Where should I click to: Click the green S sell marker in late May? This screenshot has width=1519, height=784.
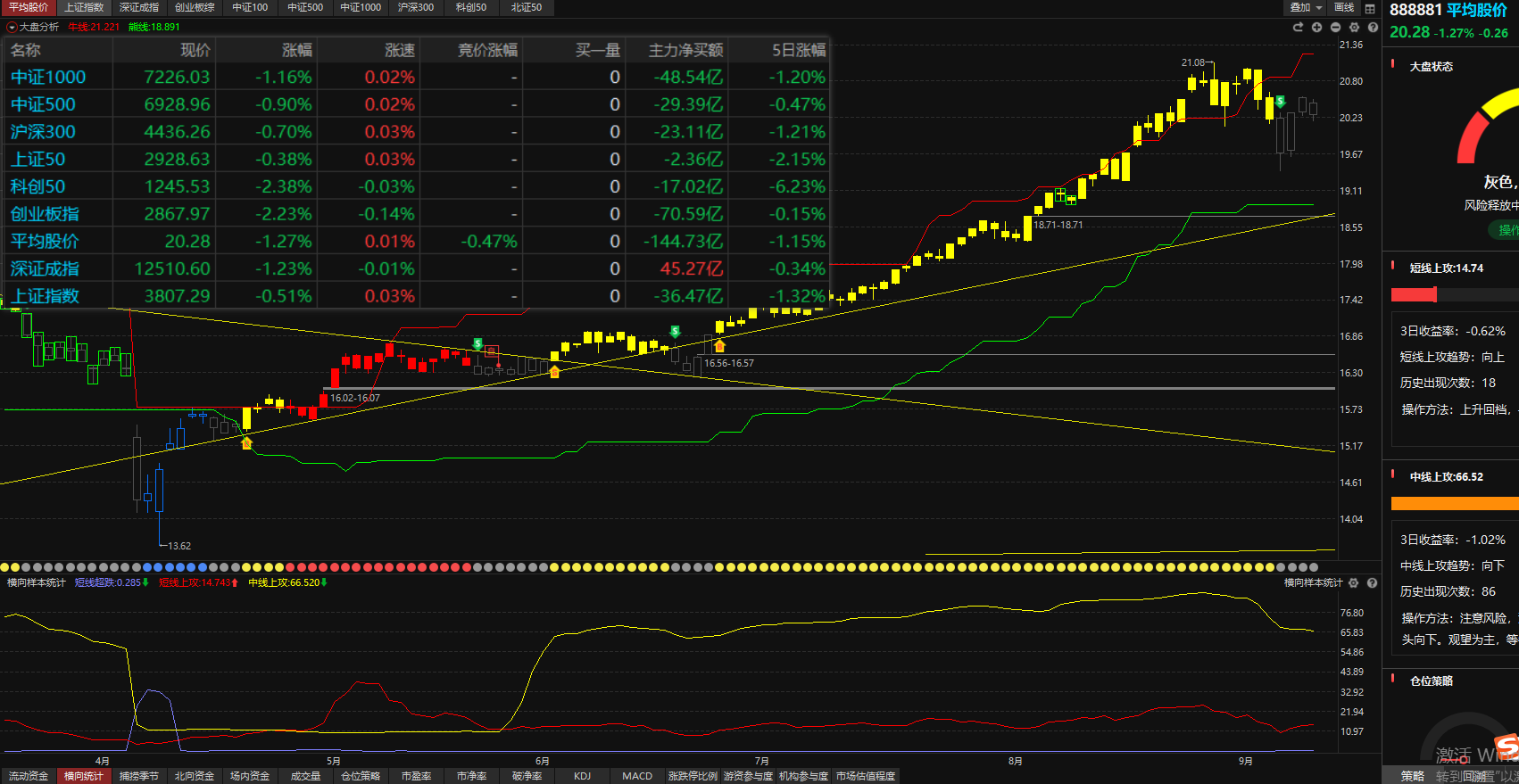pos(478,344)
